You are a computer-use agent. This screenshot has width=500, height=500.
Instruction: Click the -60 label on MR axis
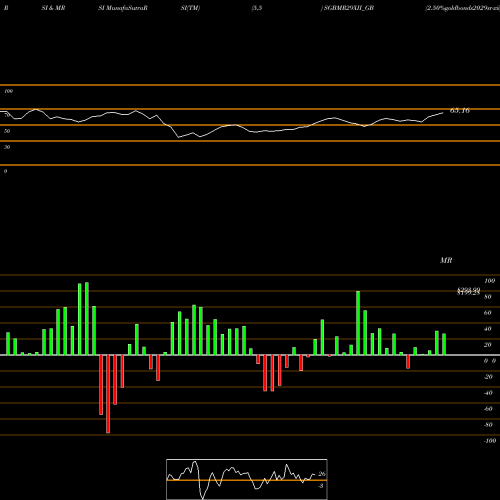point(488,409)
